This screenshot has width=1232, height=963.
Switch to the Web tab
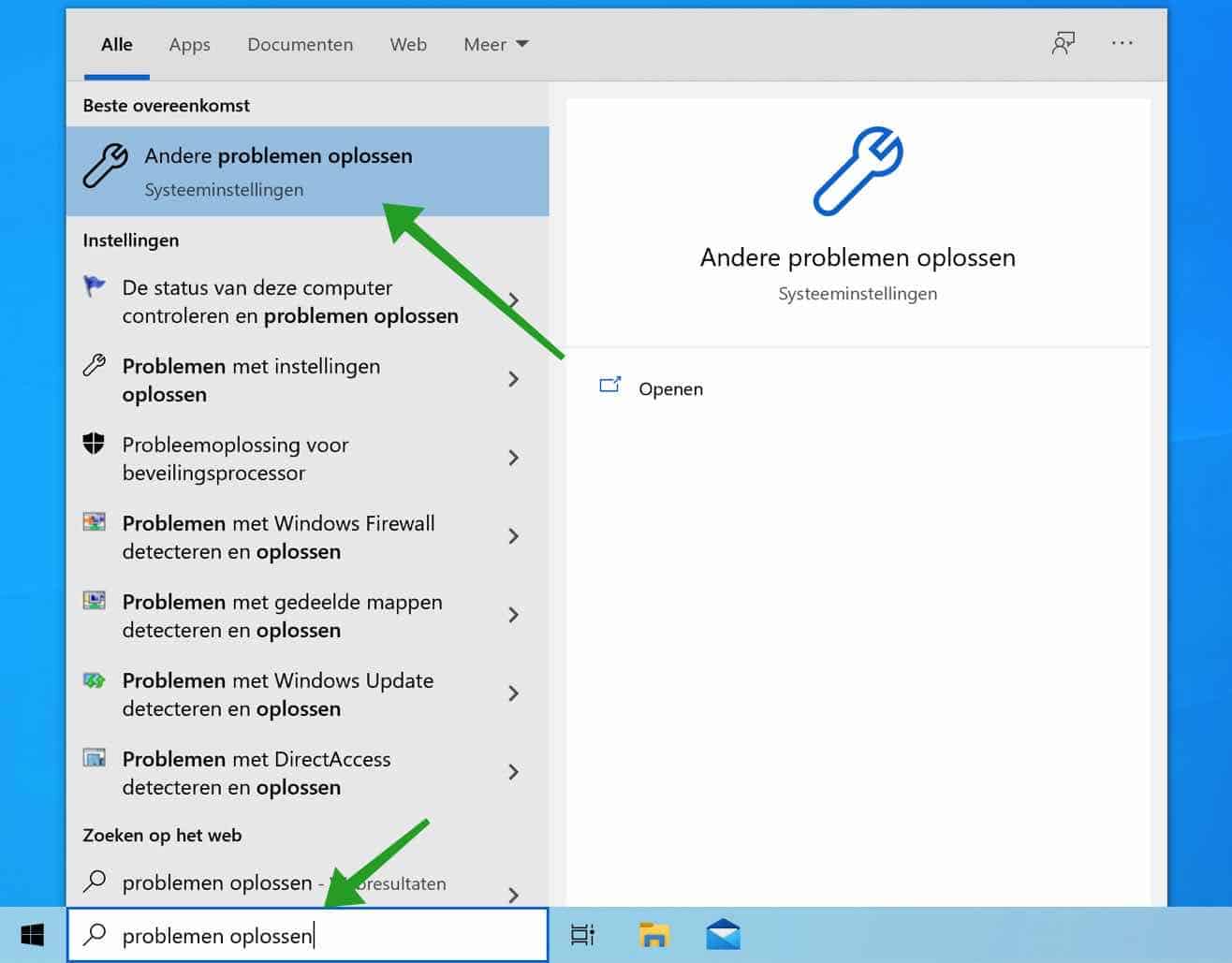408,44
